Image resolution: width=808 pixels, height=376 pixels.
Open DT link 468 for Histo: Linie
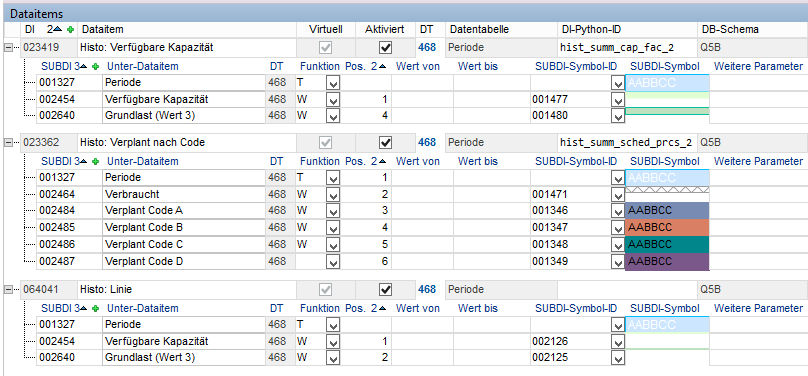pyautogui.click(x=427, y=289)
